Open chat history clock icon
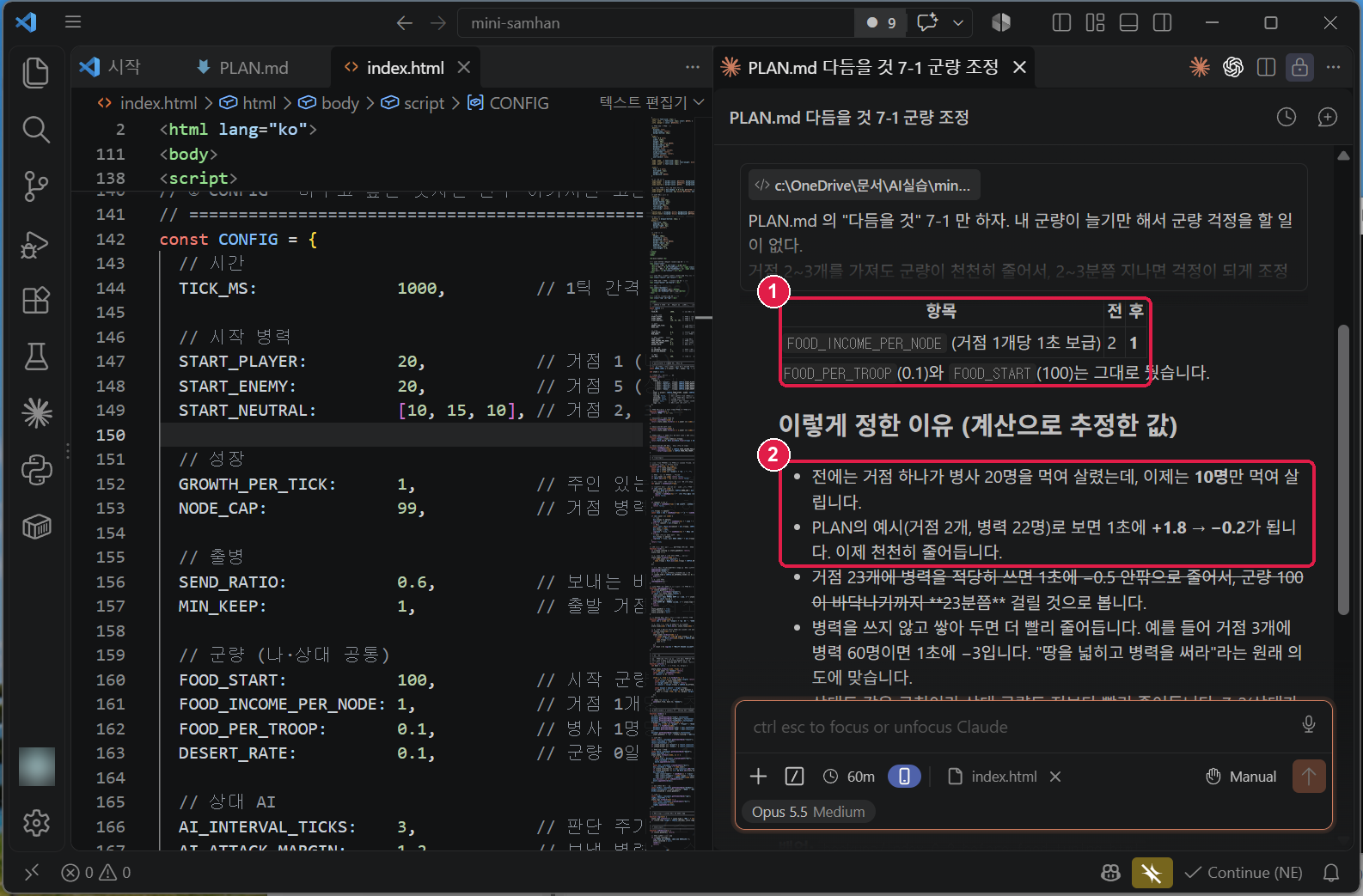 tap(1286, 118)
